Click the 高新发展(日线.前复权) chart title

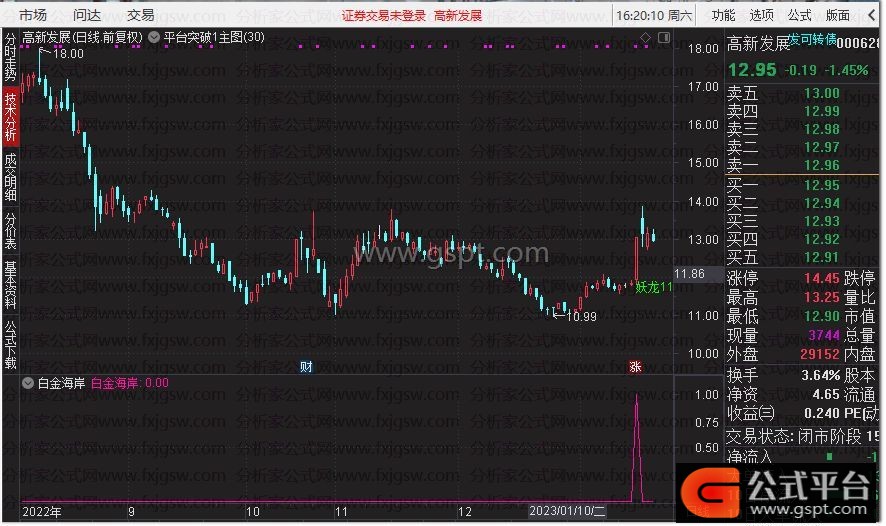82,38
